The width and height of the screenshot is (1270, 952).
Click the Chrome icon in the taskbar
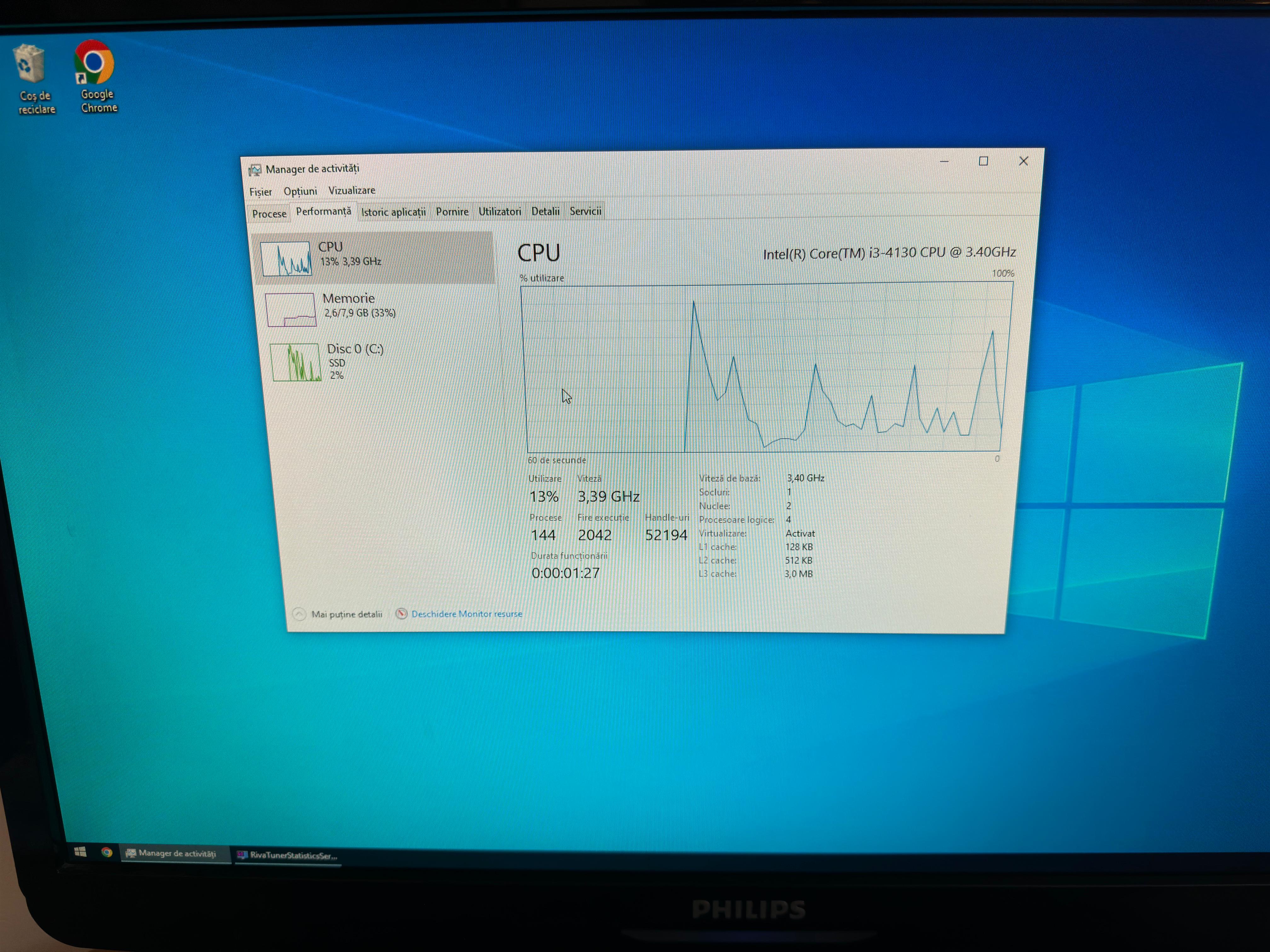[x=107, y=852]
